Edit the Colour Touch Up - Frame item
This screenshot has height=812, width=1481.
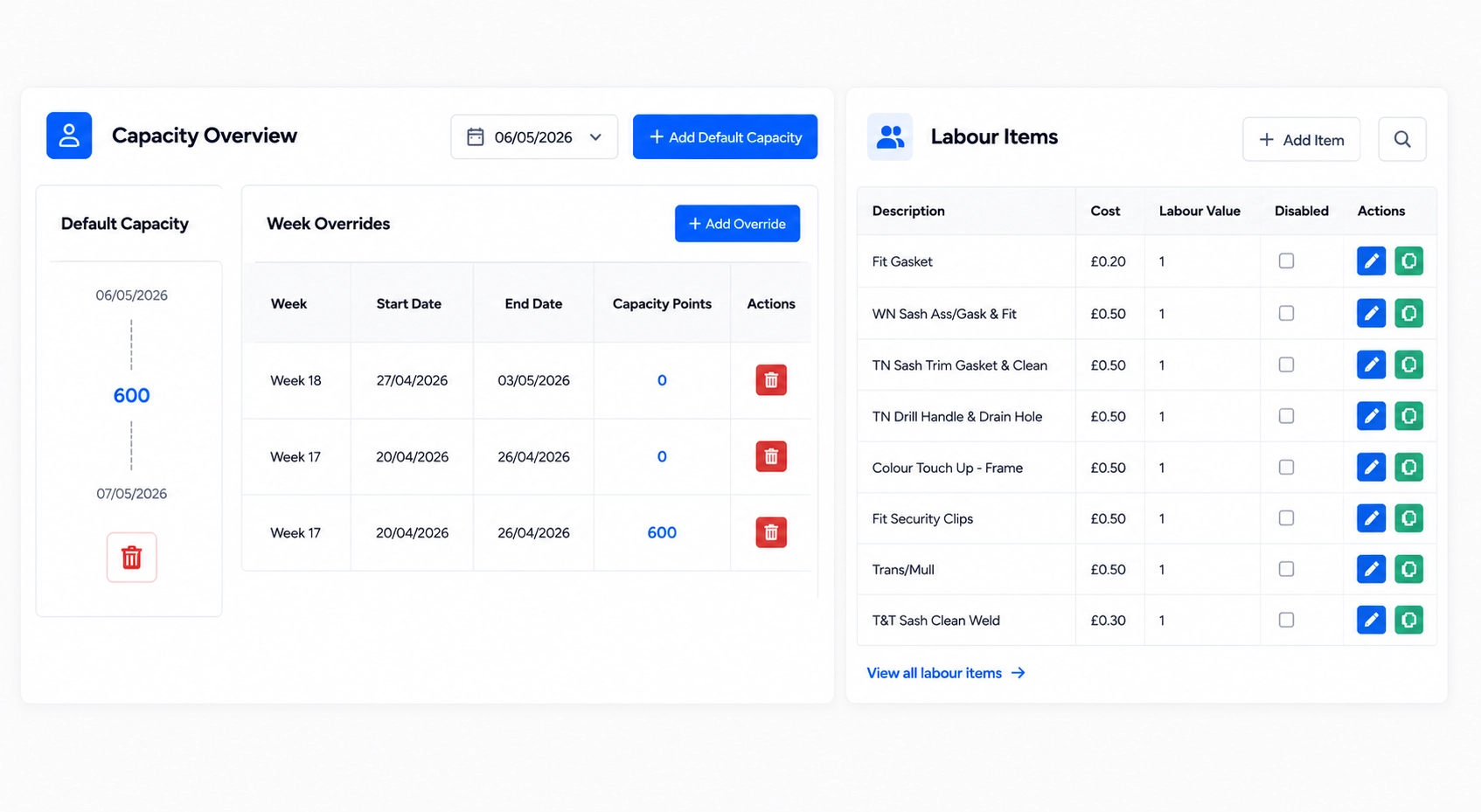(1371, 468)
